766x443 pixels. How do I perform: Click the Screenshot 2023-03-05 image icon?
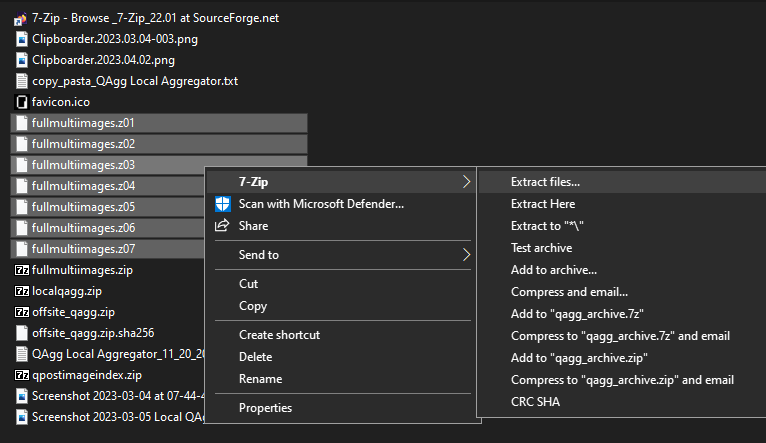coord(21,417)
